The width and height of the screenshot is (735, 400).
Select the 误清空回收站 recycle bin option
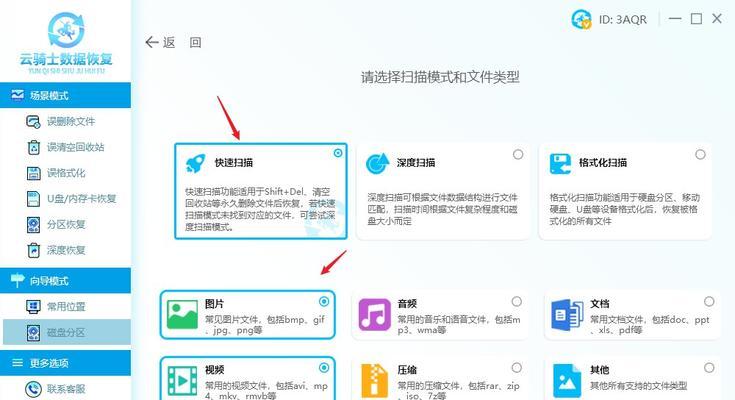(x=66, y=147)
